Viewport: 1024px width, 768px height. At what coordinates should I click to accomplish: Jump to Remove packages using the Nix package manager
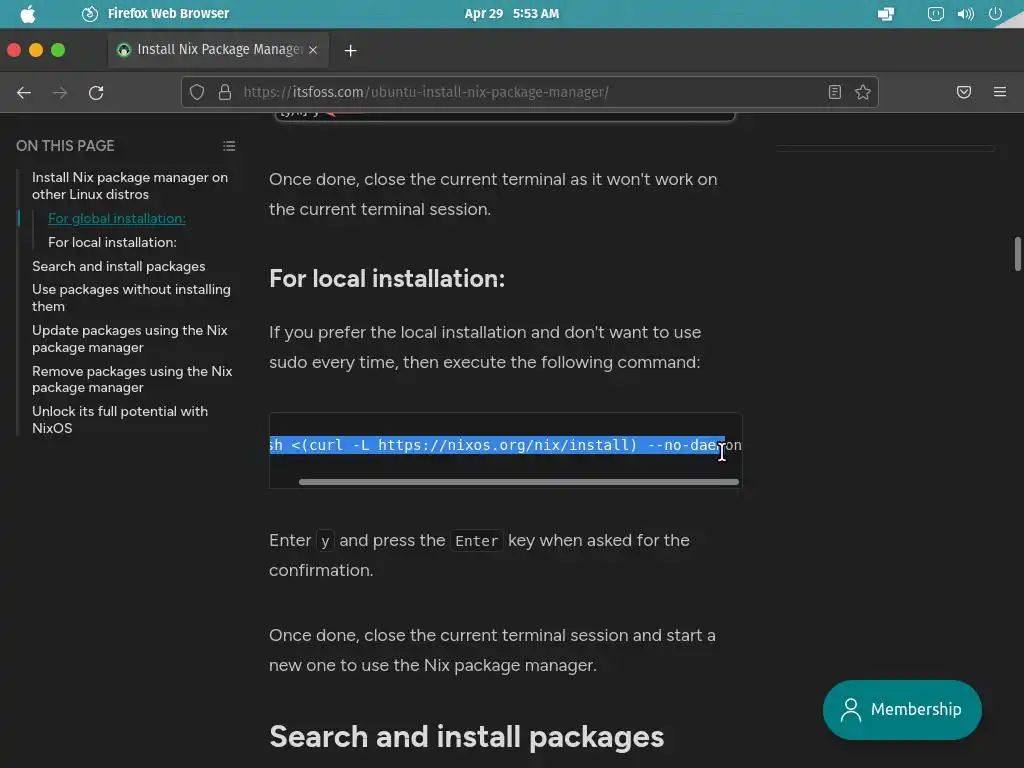pyautogui.click(x=132, y=379)
